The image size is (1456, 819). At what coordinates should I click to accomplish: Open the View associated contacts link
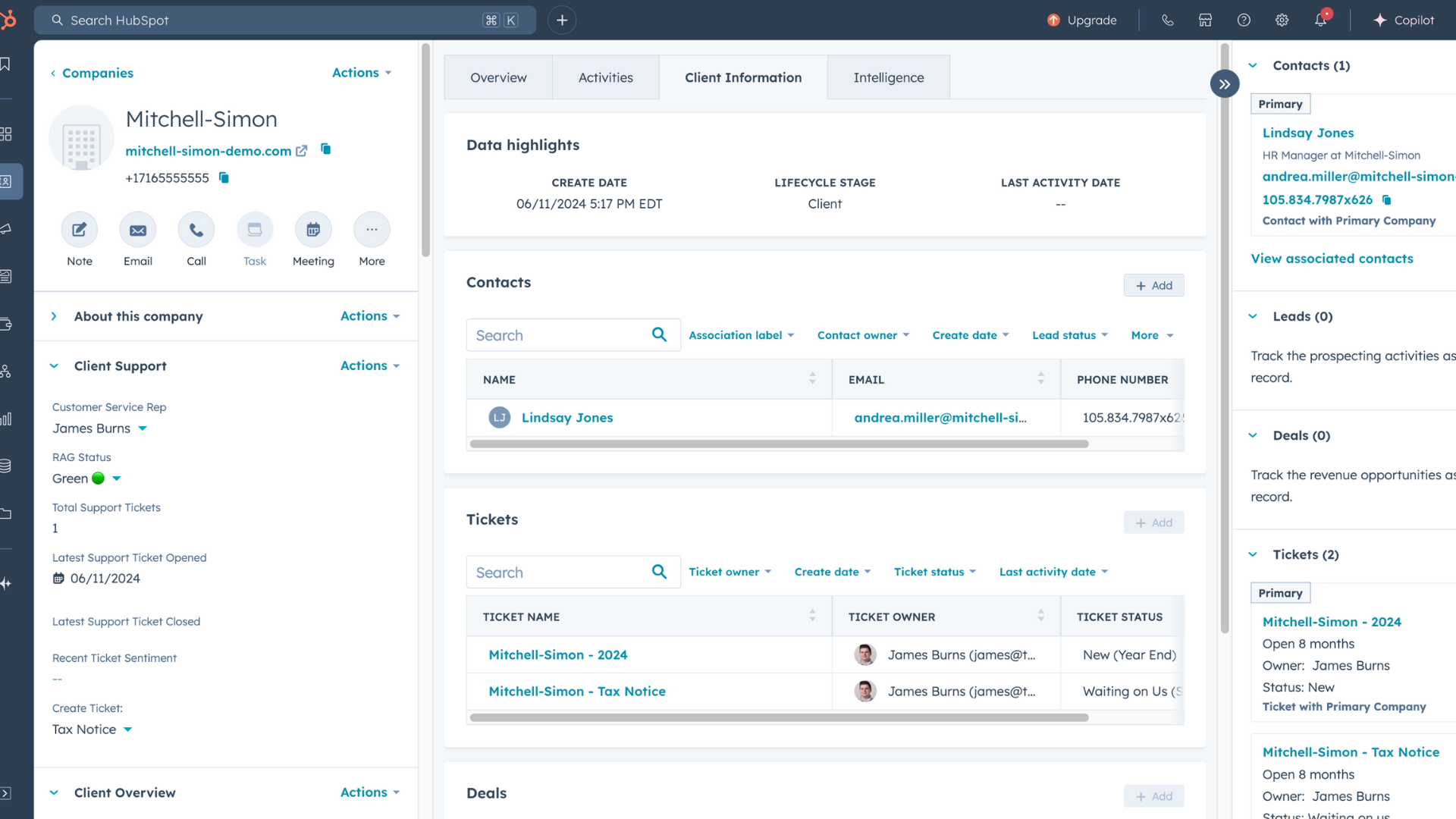[x=1332, y=259]
